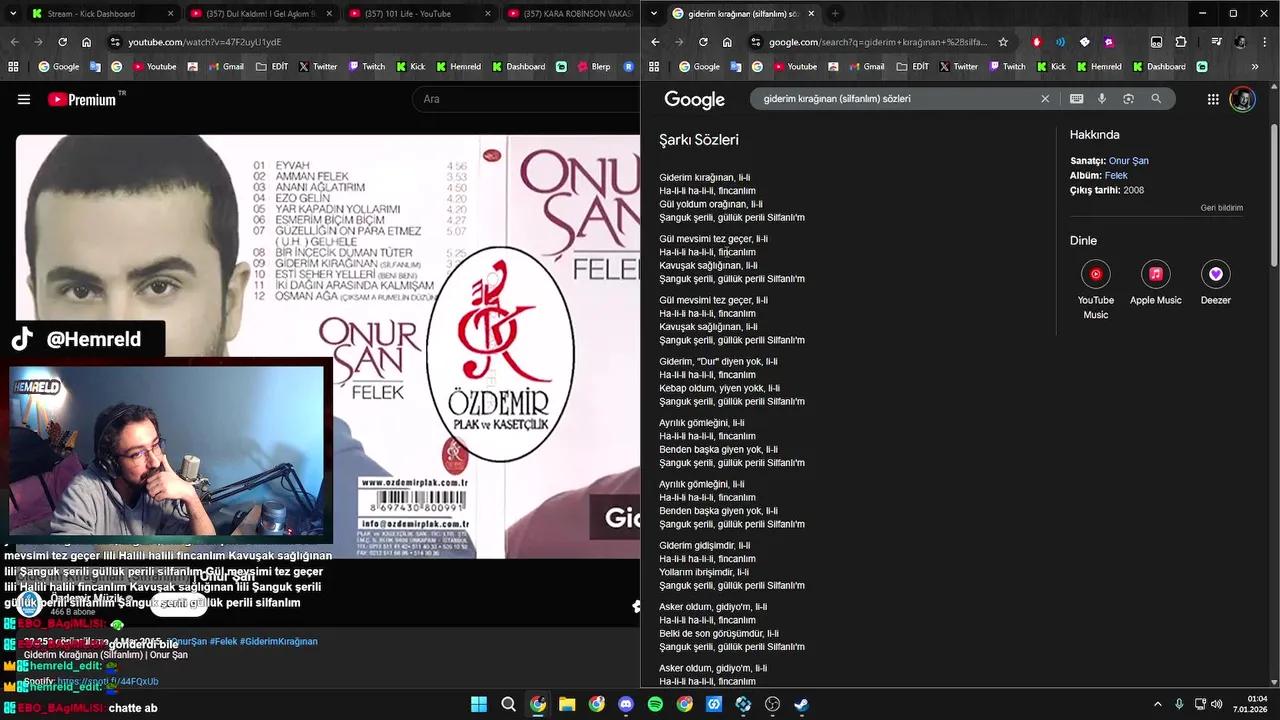Open EDİT bookmarks folder in YouTube window

click(271, 67)
